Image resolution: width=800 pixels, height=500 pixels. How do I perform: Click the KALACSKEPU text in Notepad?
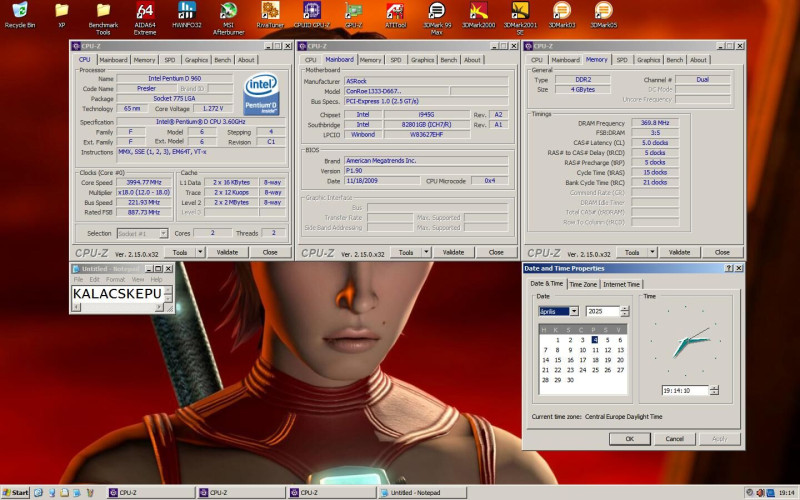pyautogui.click(x=117, y=294)
